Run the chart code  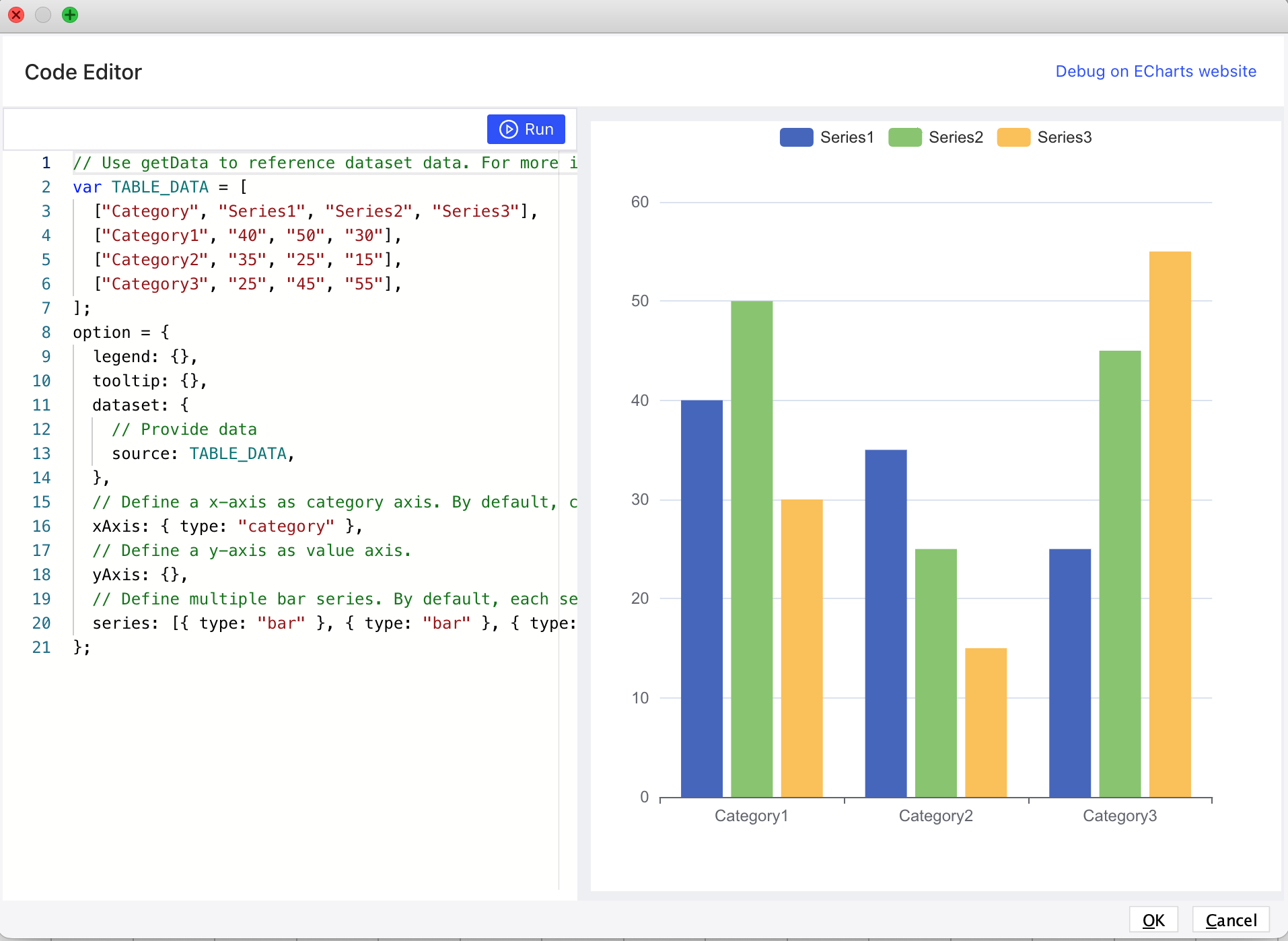click(x=526, y=129)
